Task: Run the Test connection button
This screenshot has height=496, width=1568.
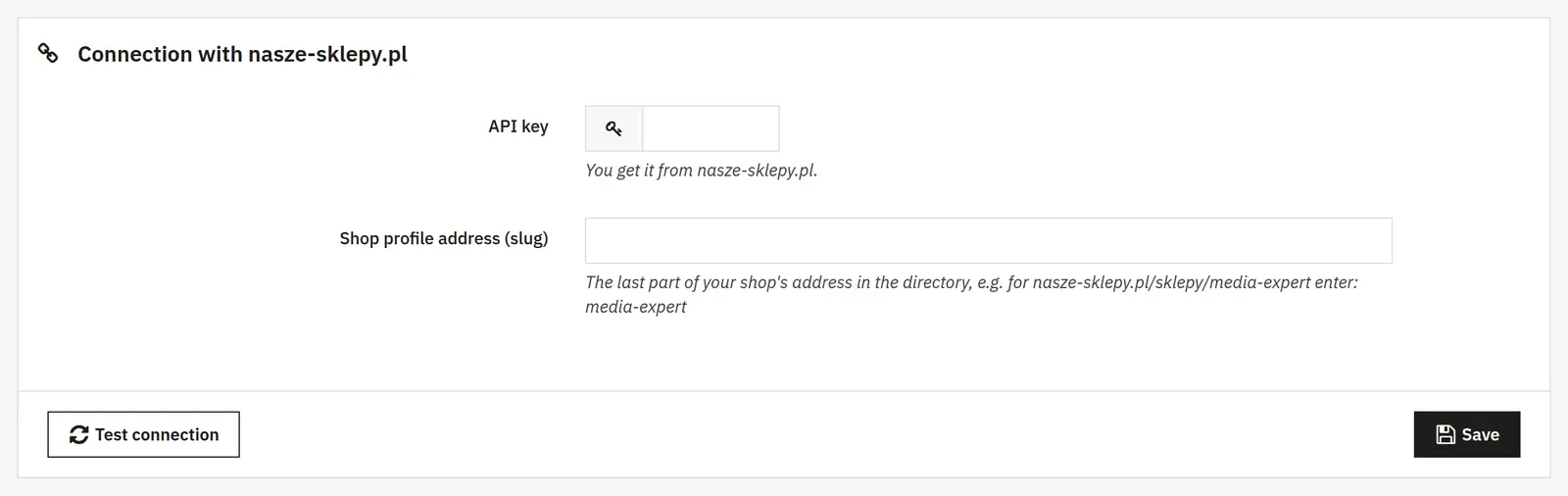Action: [143, 434]
